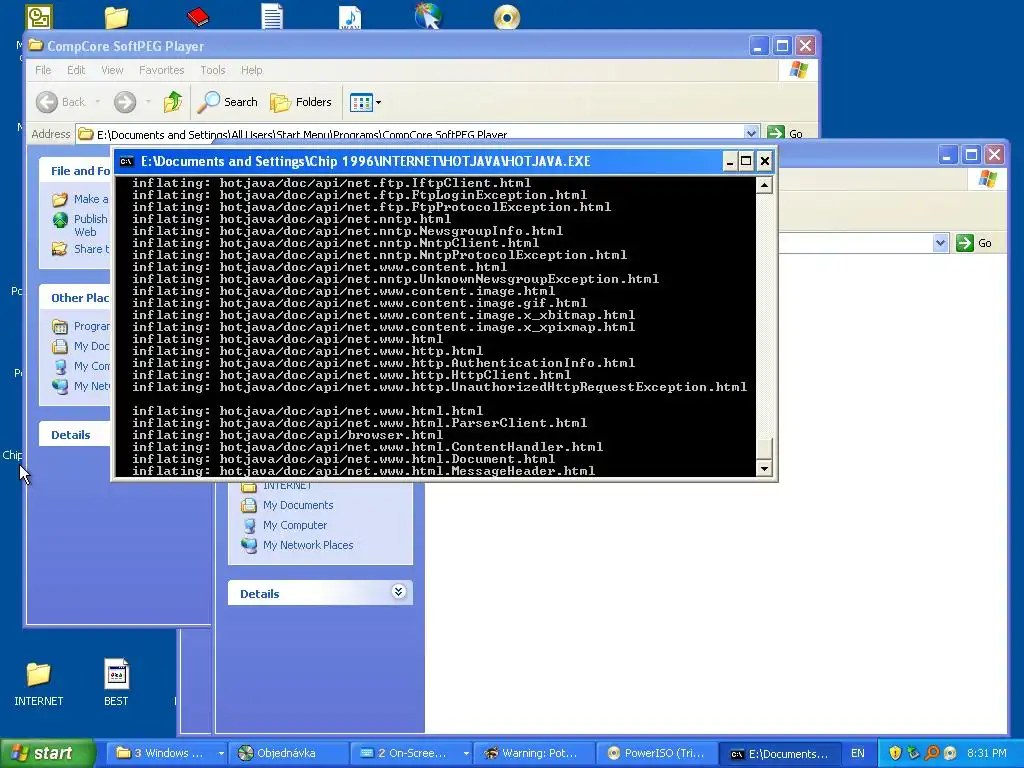Click the Forward arrow in CompCore window
The height and width of the screenshot is (768, 1024).
(x=125, y=102)
